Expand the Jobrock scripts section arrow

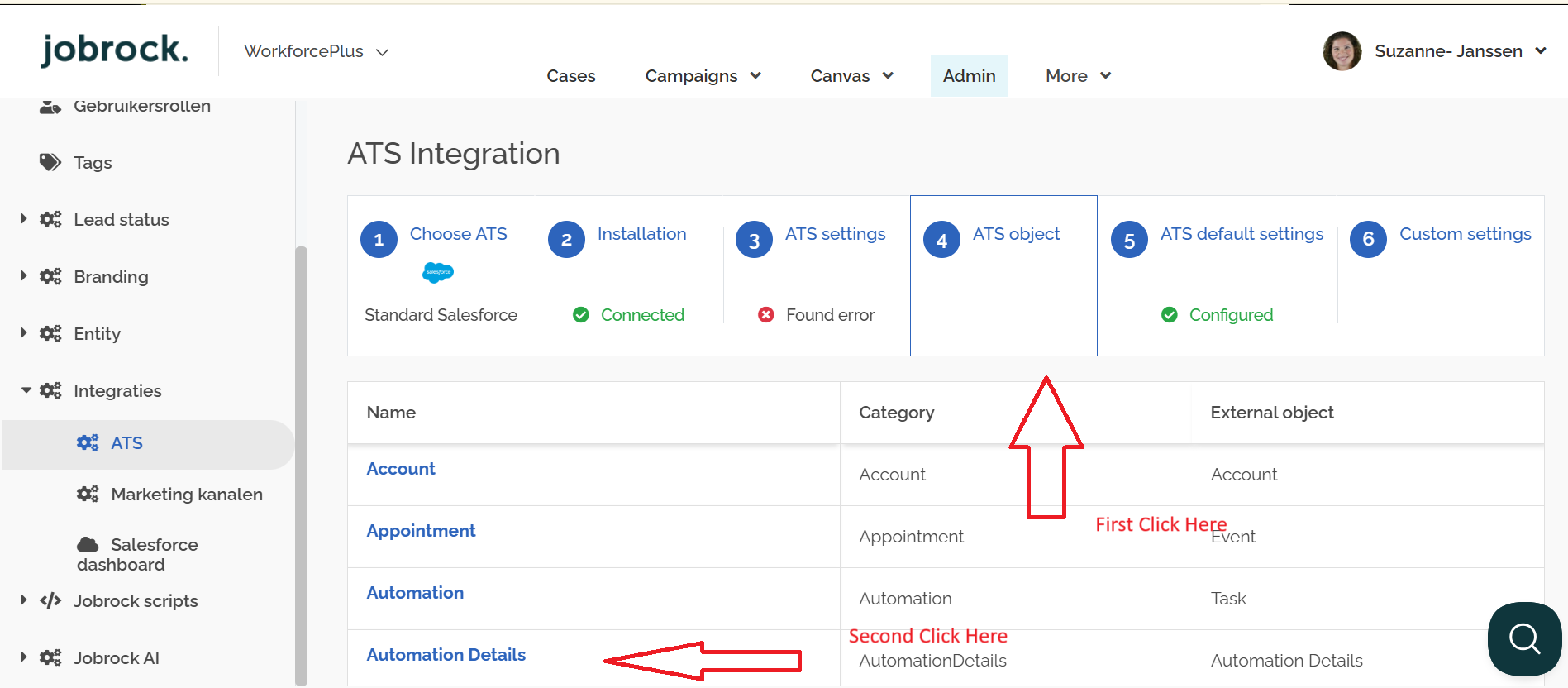(x=24, y=600)
